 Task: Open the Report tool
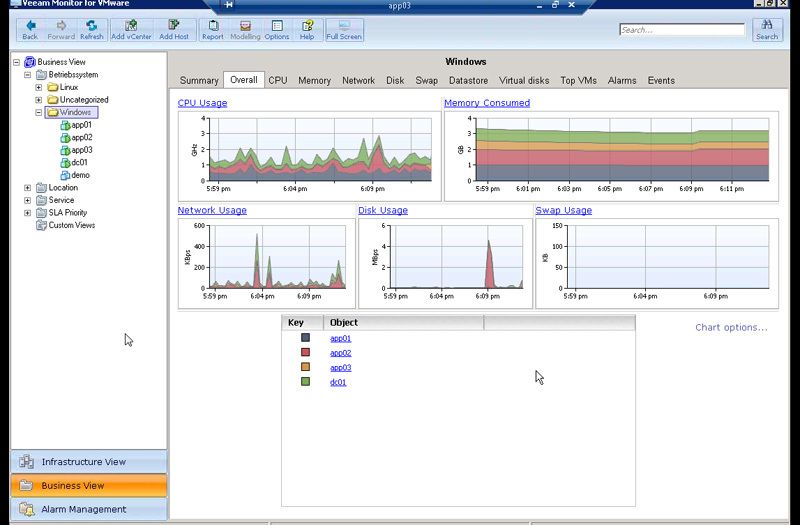[x=213, y=30]
